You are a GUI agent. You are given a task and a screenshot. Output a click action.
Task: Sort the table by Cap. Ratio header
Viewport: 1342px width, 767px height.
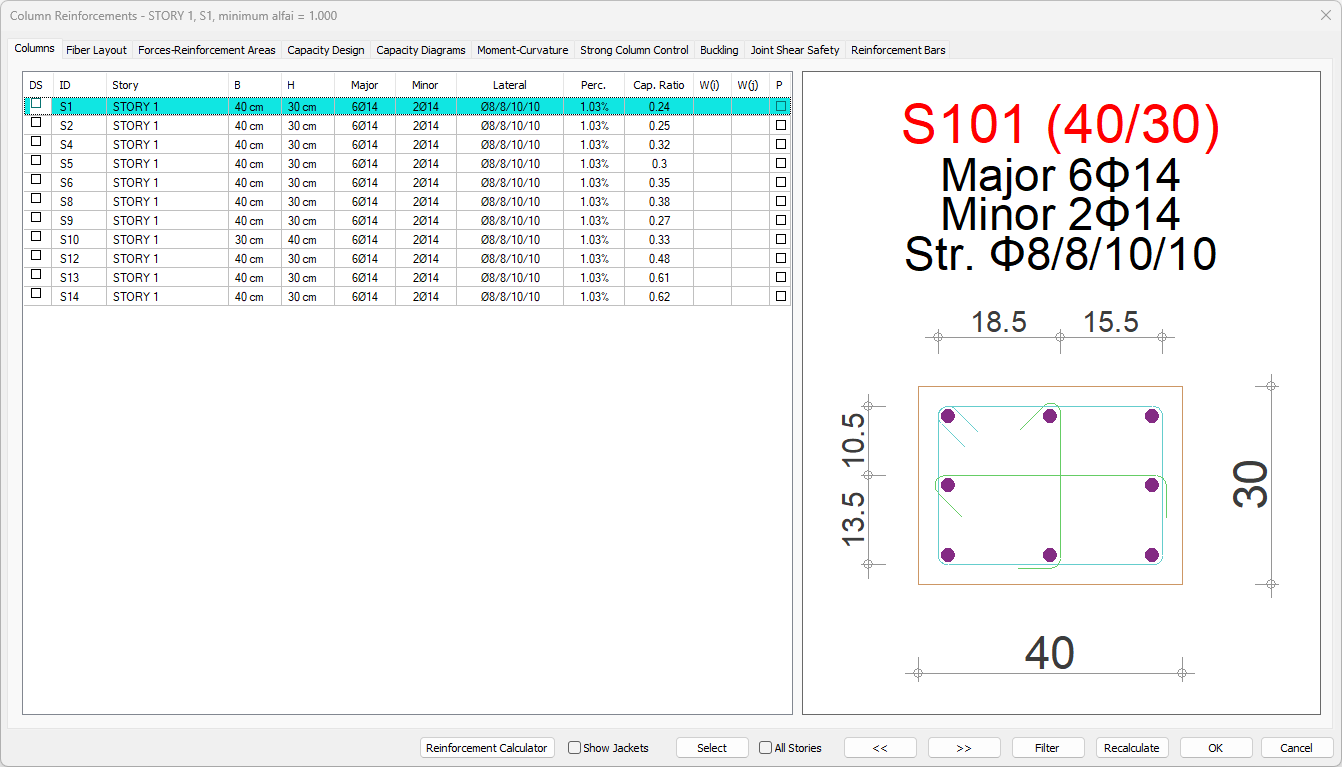658,85
